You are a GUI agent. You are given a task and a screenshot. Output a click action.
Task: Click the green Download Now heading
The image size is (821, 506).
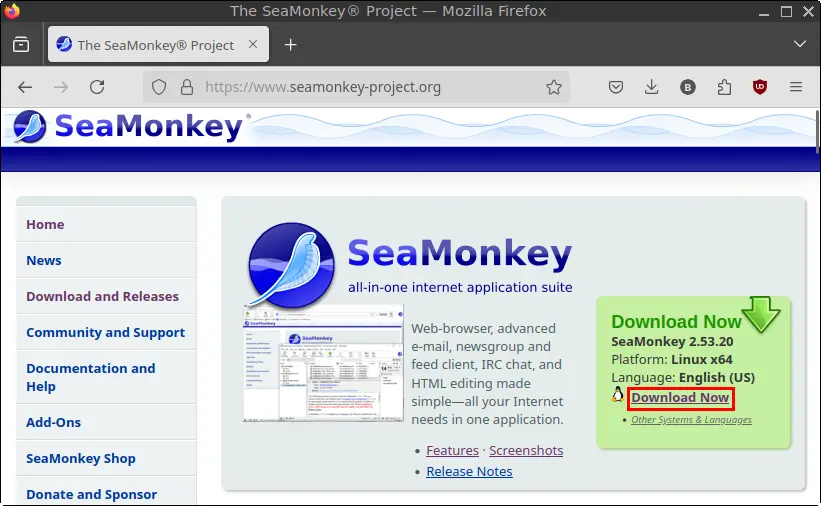coord(676,321)
